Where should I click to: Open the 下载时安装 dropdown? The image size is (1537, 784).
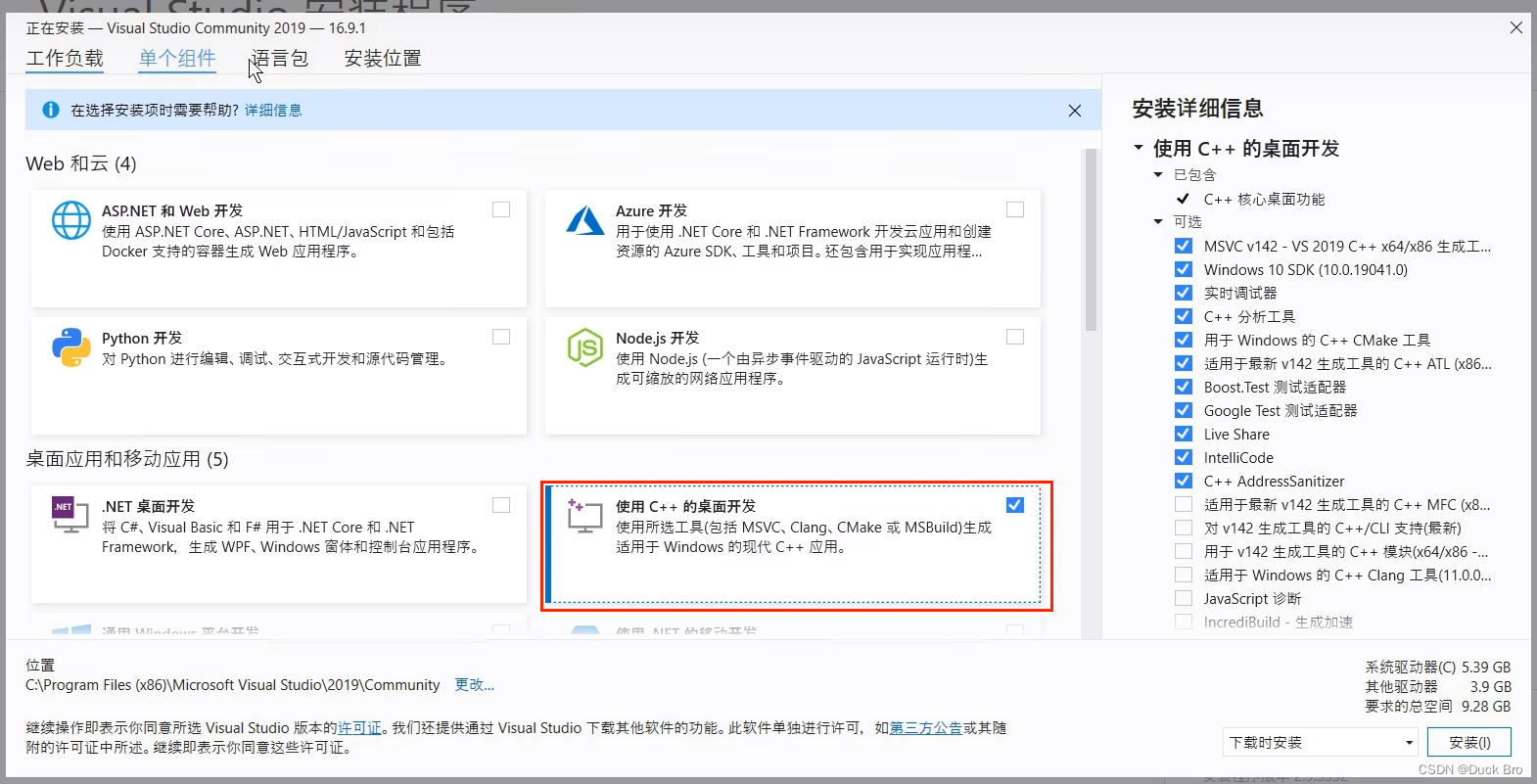[1321, 742]
